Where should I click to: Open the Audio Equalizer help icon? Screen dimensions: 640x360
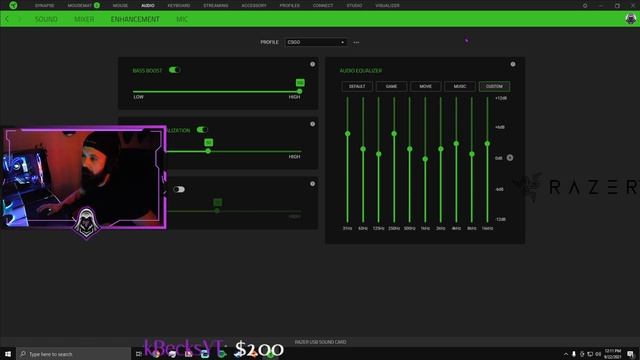(513, 64)
